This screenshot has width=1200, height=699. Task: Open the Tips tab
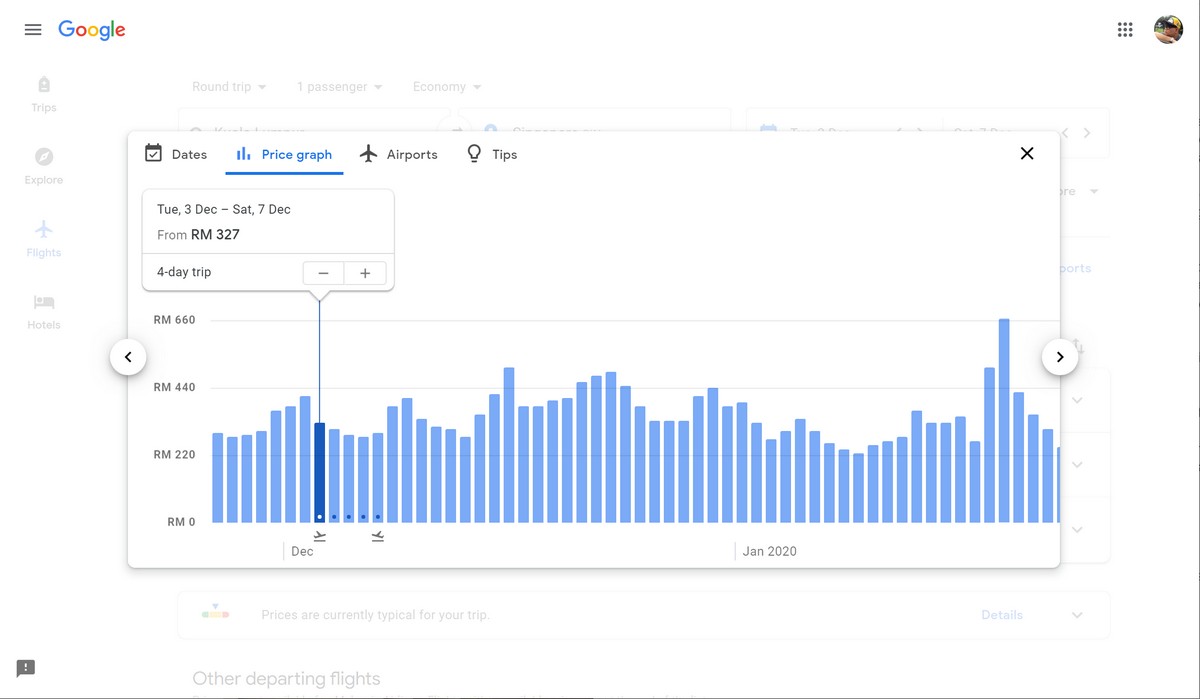tap(492, 154)
